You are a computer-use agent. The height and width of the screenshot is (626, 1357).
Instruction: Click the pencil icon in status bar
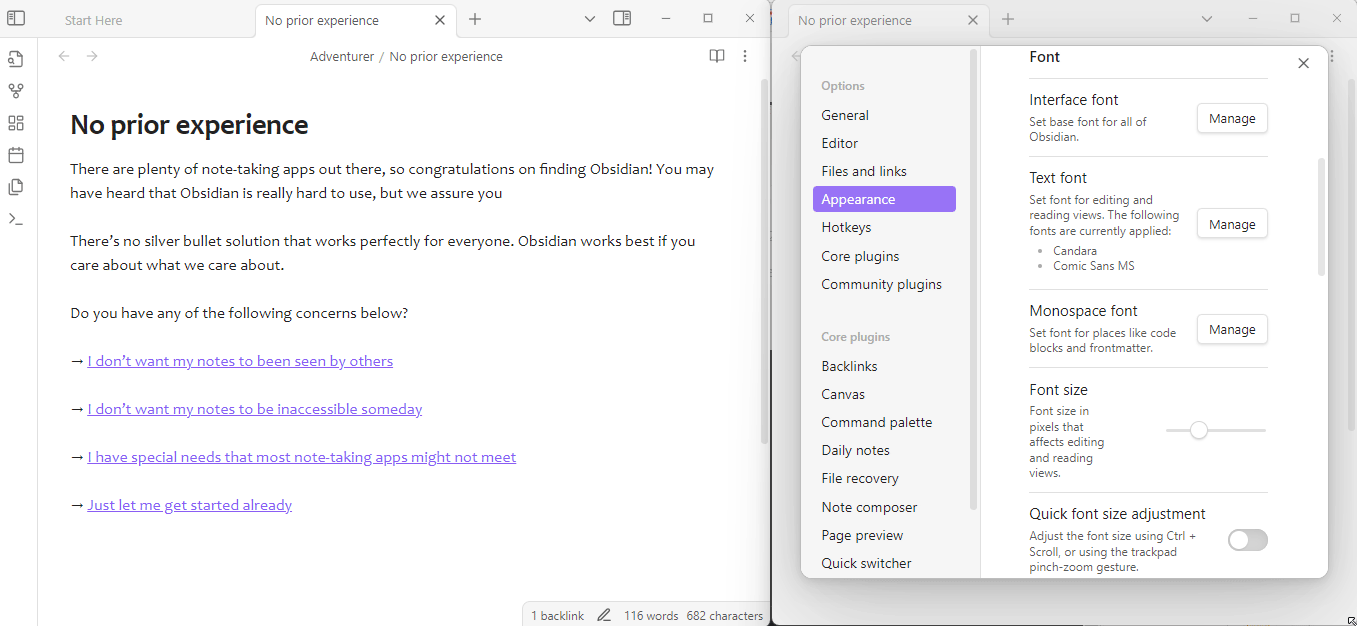(x=604, y=616)
